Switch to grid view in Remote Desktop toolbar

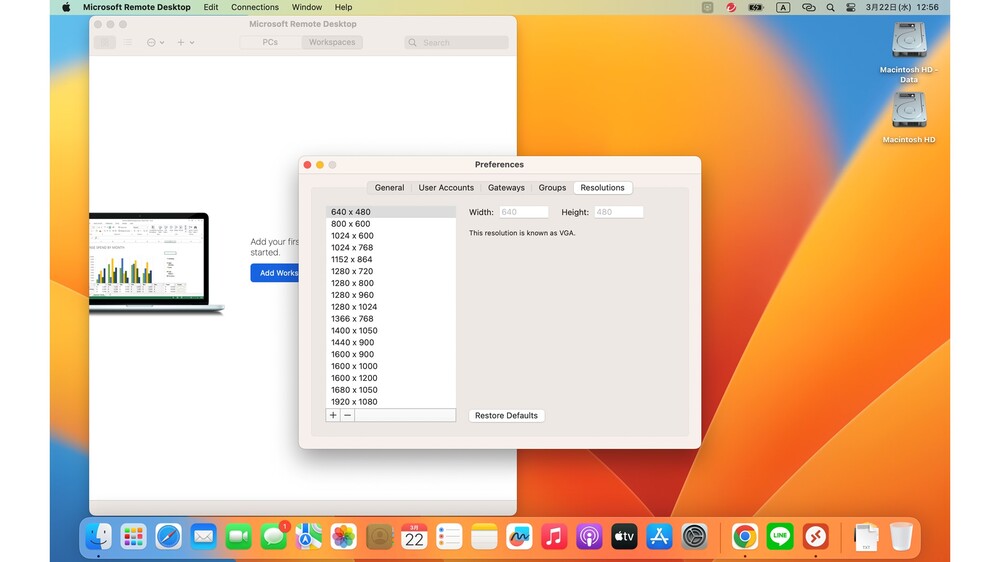tap(105, 43)
